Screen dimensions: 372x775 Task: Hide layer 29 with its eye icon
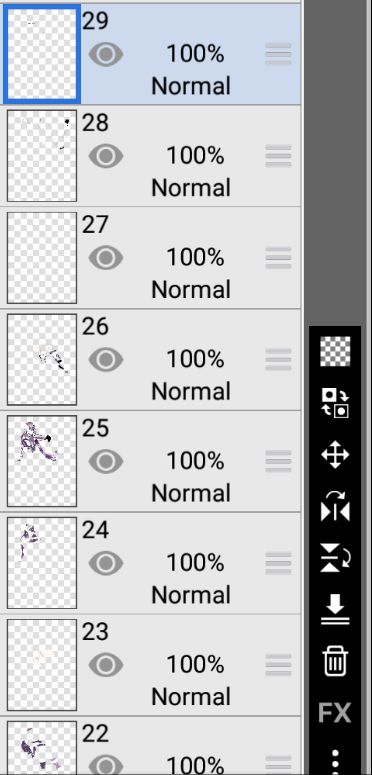pyautogui.click(x=106, y=54)
